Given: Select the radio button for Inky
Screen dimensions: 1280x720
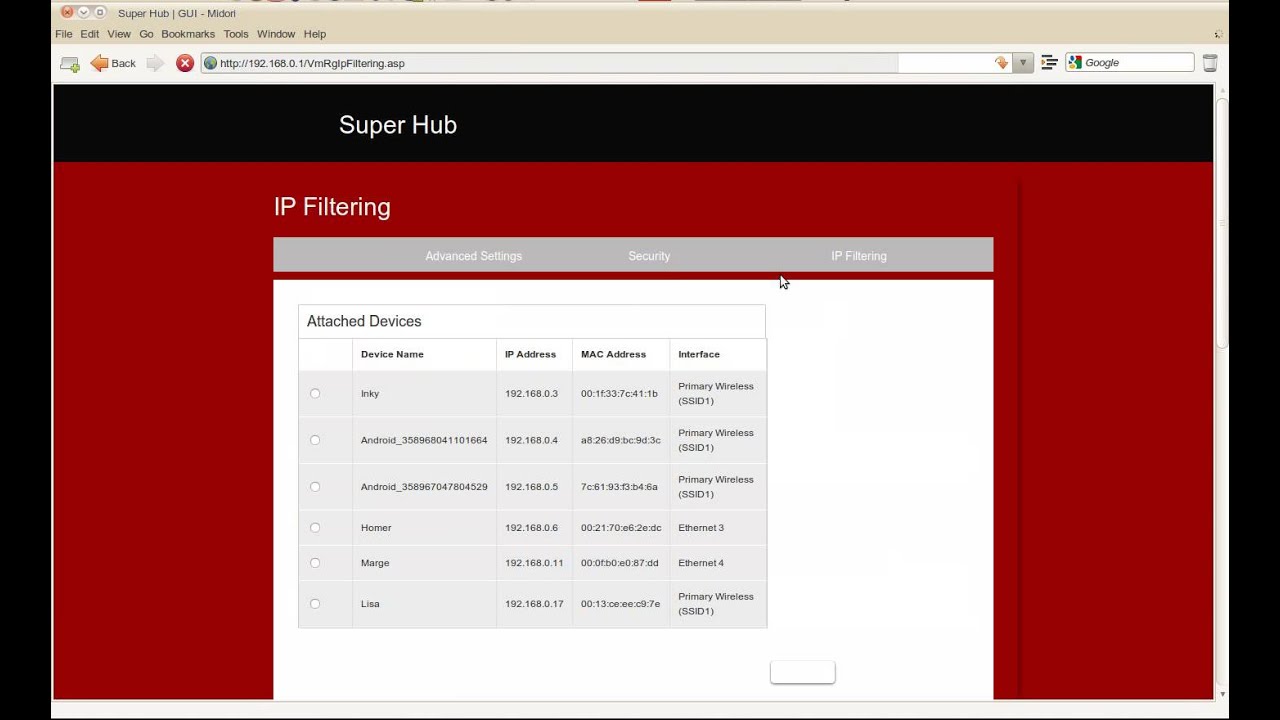Looking at the screenshot, I should [x=315, y=394].
